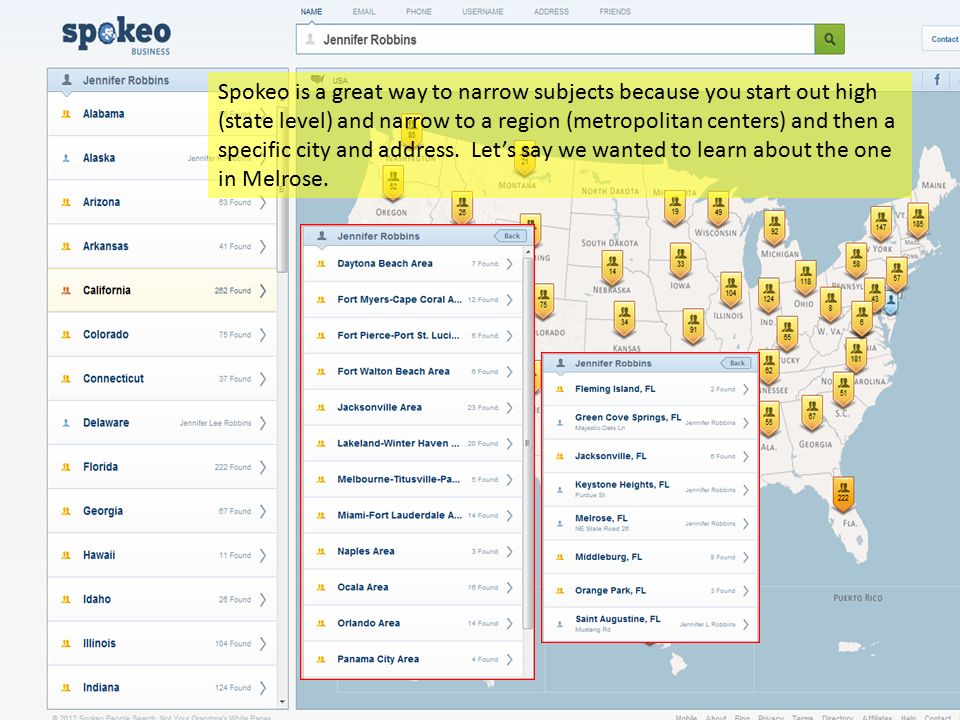Expand the Orlando Area chevron

coord(509,623)
